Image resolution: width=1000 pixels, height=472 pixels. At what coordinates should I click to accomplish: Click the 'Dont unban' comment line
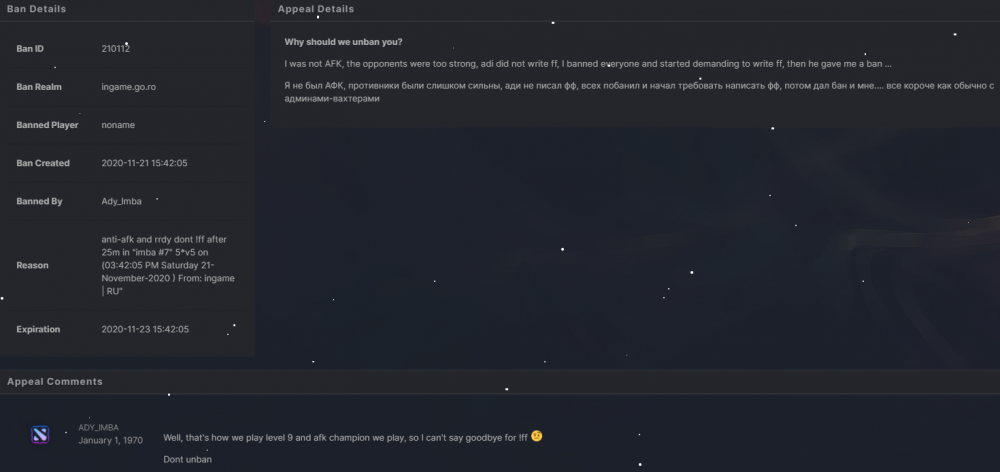[187, 459]
